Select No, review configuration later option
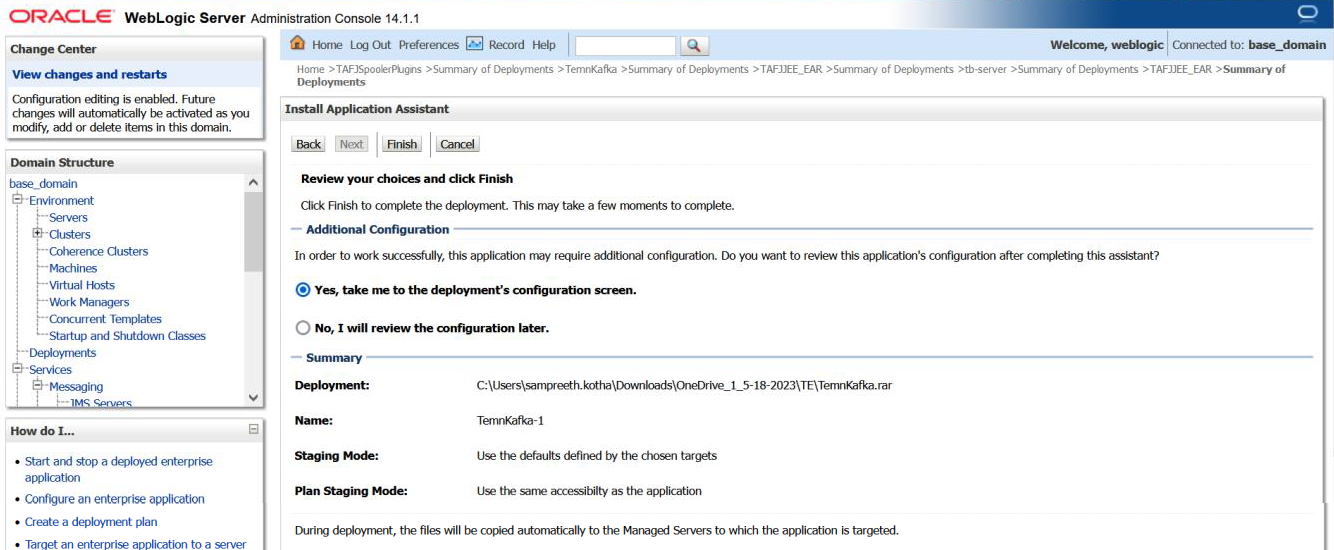The width and height of the screenshot is (1334, 550). click(x=303, y=328)
